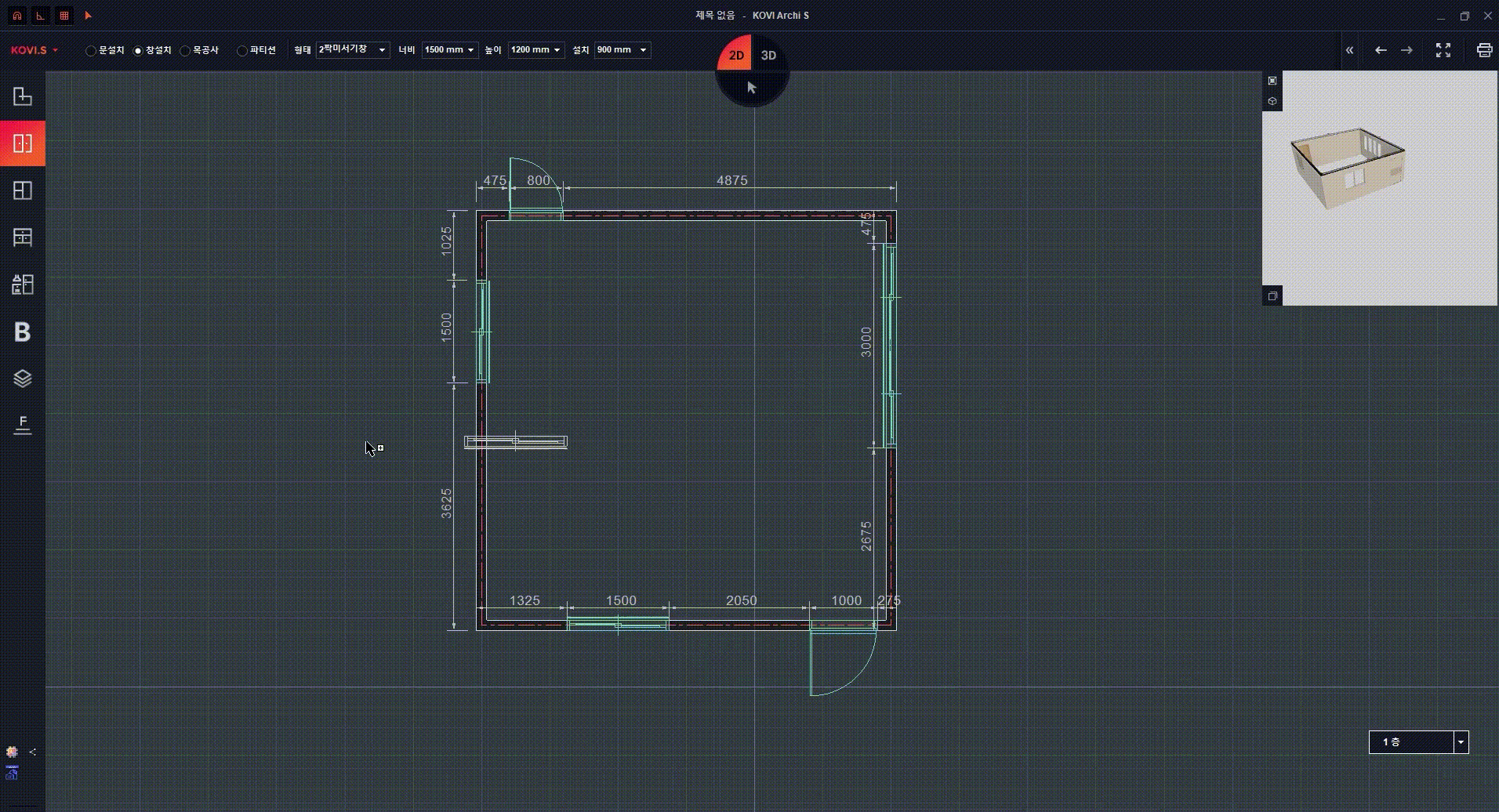Click the red grid icon in title bar
The height and width of the screenshot is (812, 1499).
click(x=64, y=16)
